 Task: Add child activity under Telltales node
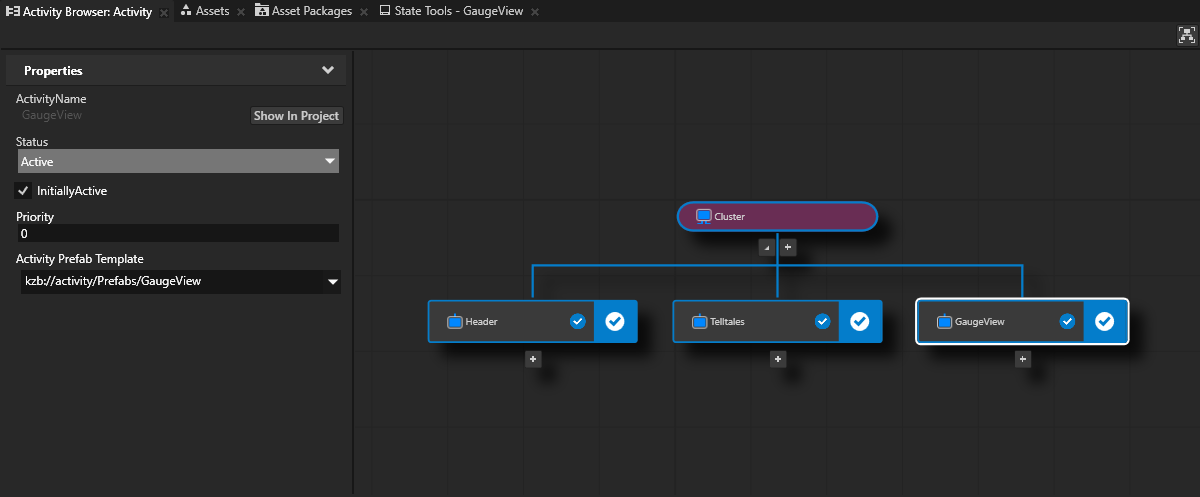pyautogui.click(x=778, y=359)
